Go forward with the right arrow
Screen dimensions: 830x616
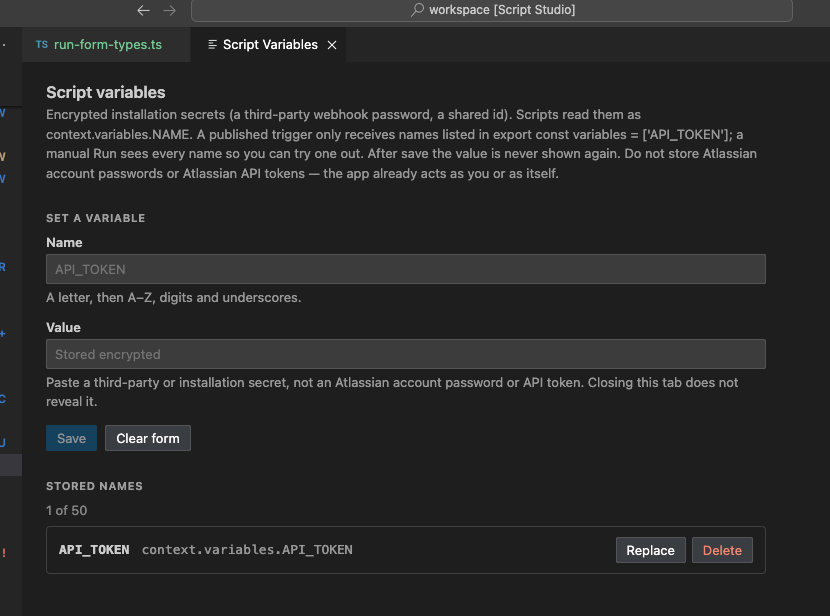[x=169, y=10]
